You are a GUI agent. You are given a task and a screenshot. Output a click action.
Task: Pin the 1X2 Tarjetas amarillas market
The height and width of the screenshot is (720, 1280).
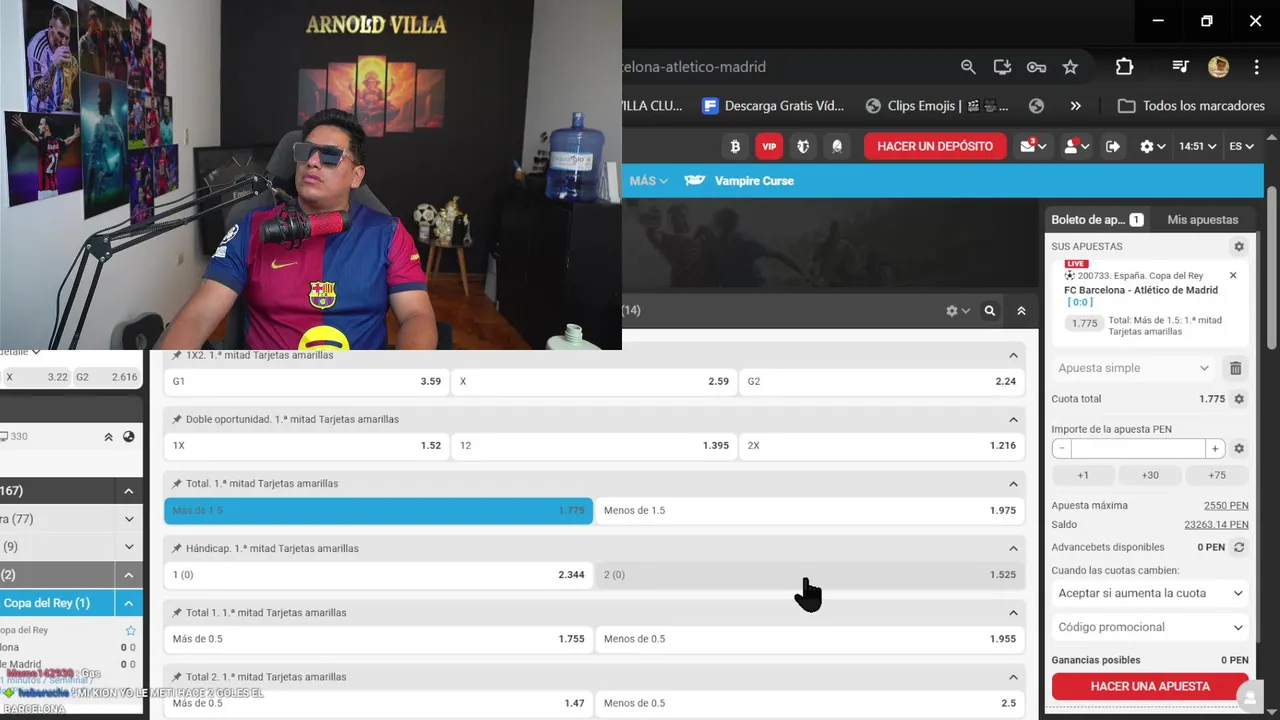pyautogui.click(x=177, y=355)
